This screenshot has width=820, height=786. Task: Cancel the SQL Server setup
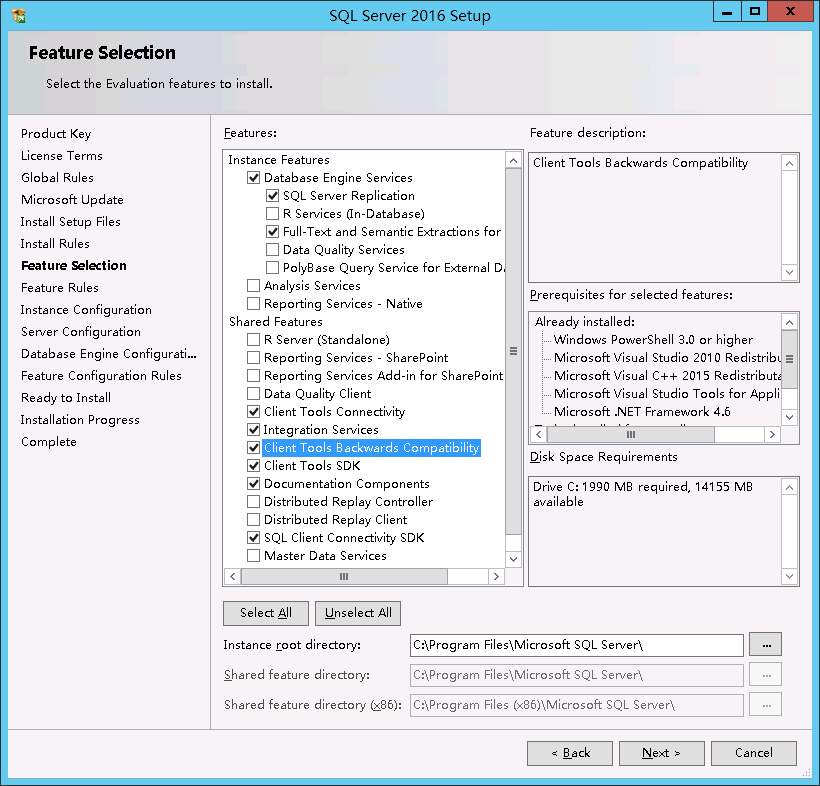tap(754, 753)
